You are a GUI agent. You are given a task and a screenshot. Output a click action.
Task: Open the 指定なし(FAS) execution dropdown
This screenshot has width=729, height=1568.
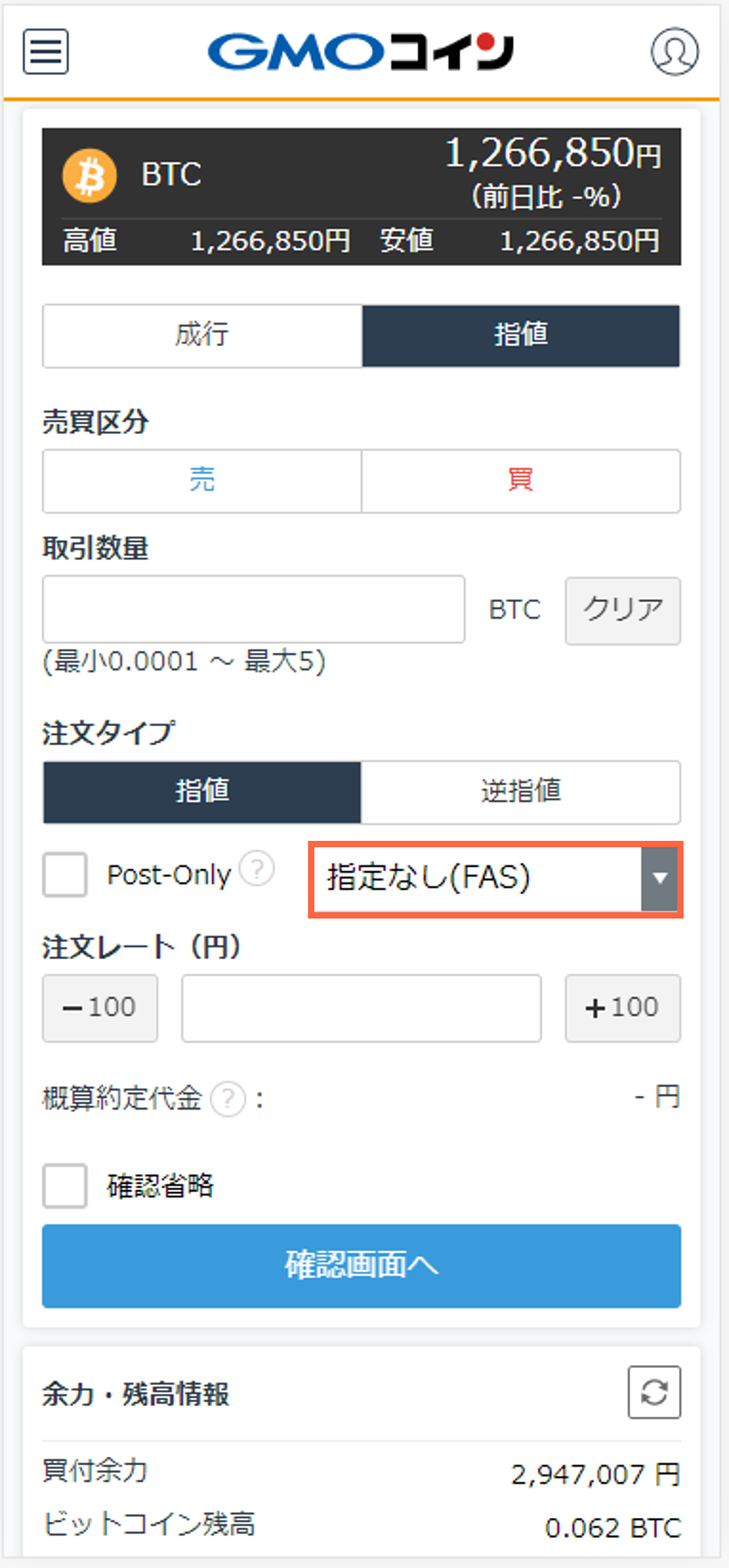(495, 878)
